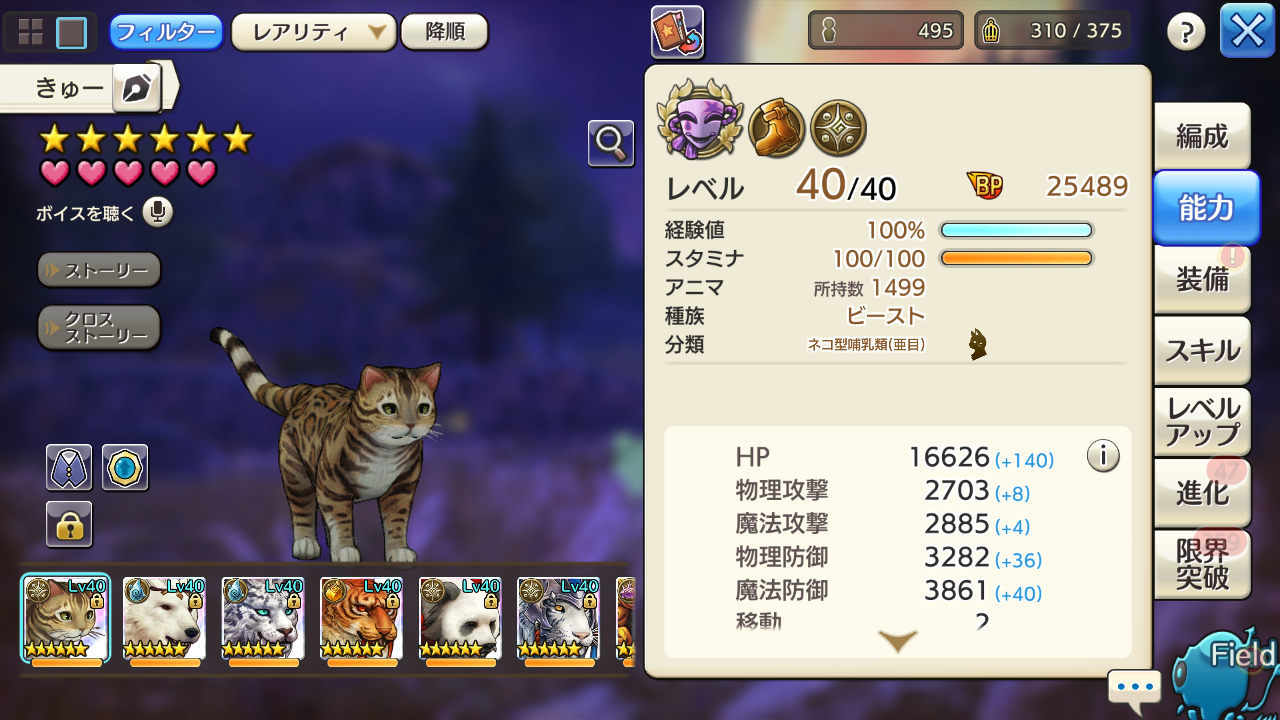This screenshot has width=1280, height=720.
Task: Open the card book icon at top
Action: point(677,32)
